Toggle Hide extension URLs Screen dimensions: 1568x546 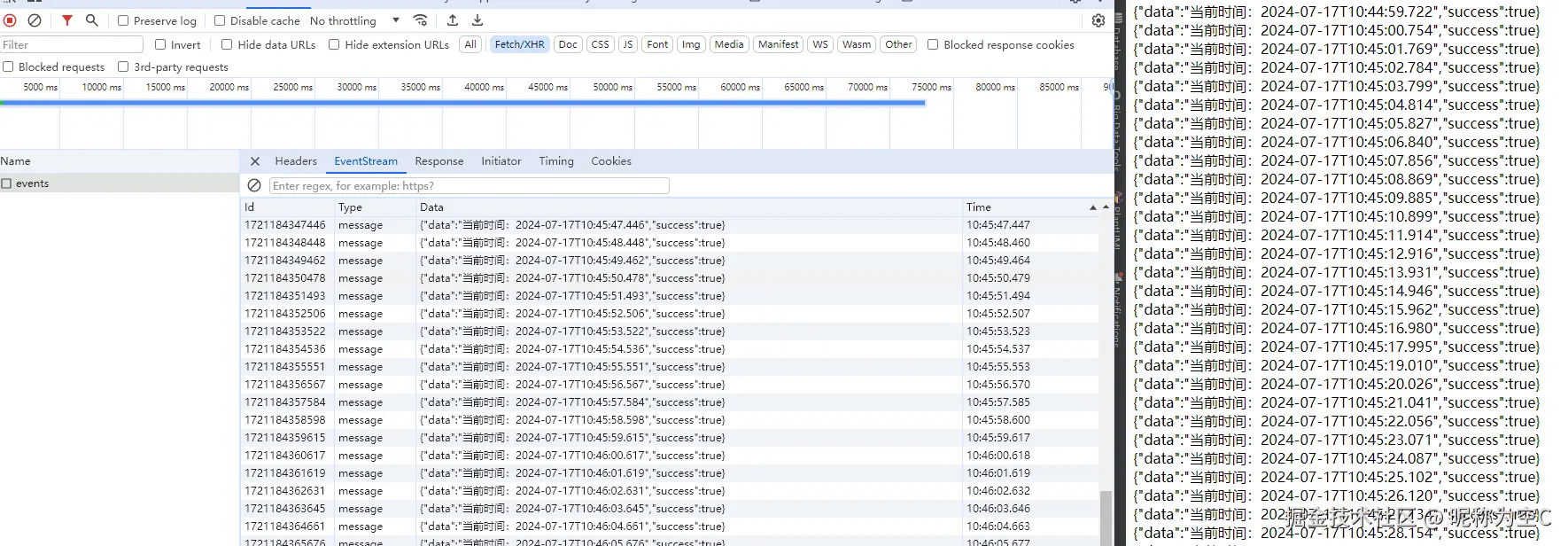[334, 44]
